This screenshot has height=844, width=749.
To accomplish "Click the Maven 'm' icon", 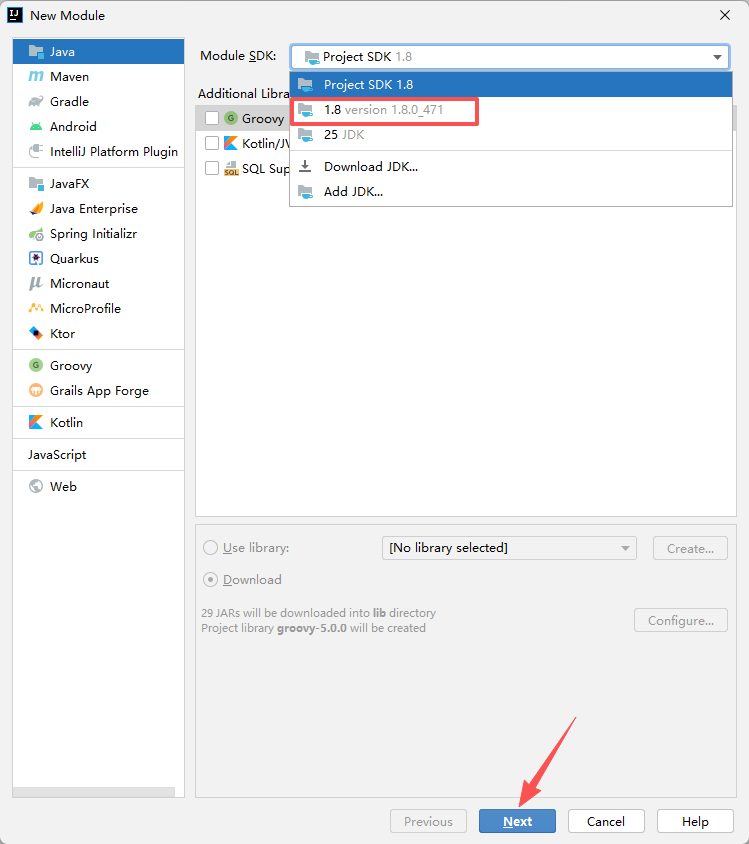I will [x=36, y=76].
